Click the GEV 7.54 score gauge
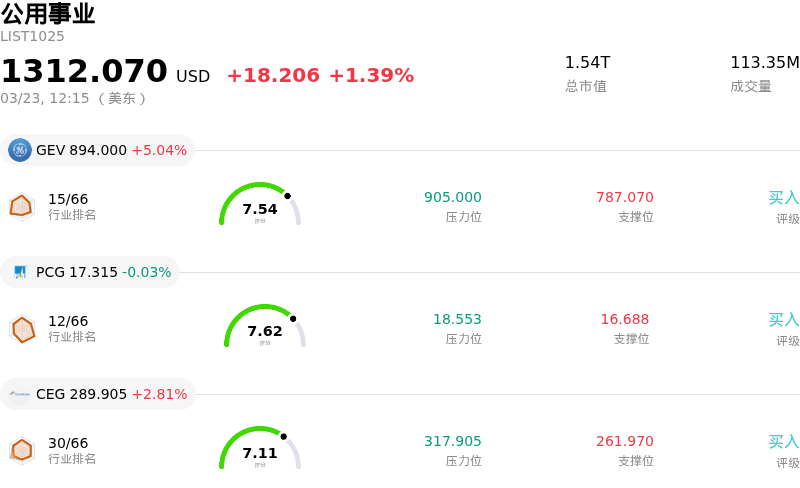The width and height of the screenshot is (800, 488). click(x=260, y=207)
